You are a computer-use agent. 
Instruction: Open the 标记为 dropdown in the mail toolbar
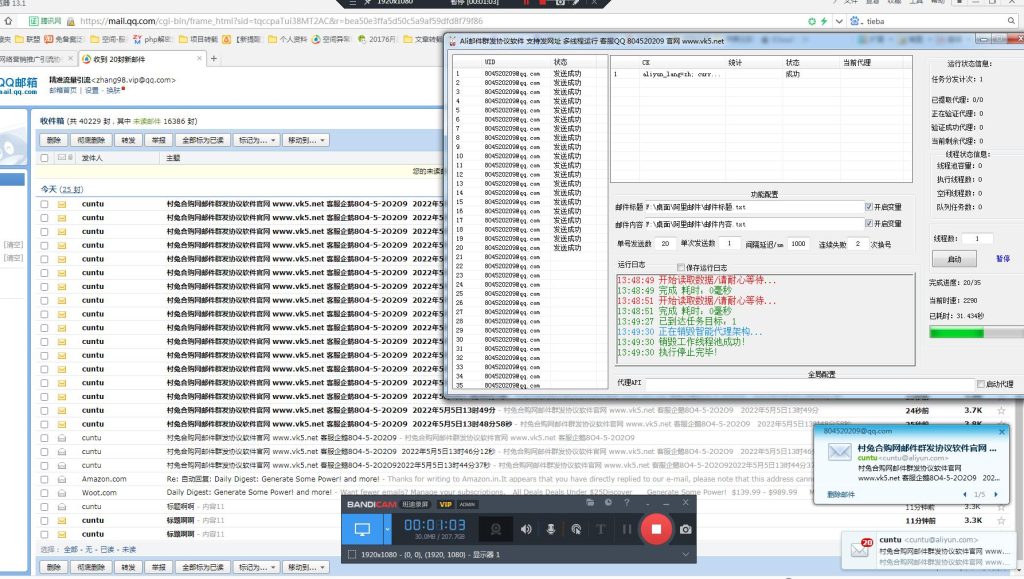point(256,140)
